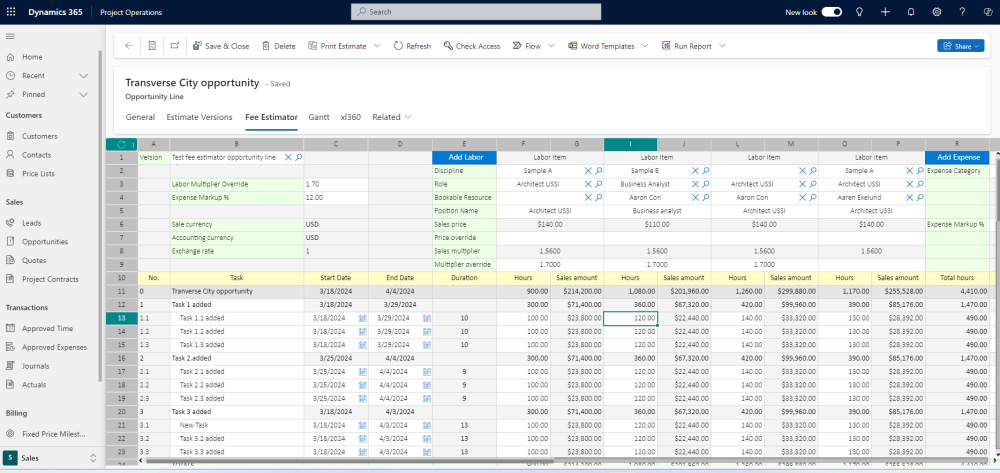This screenshot has width=1000, height=473.
Task: Click the Delete trash icon
Action: 266,46
